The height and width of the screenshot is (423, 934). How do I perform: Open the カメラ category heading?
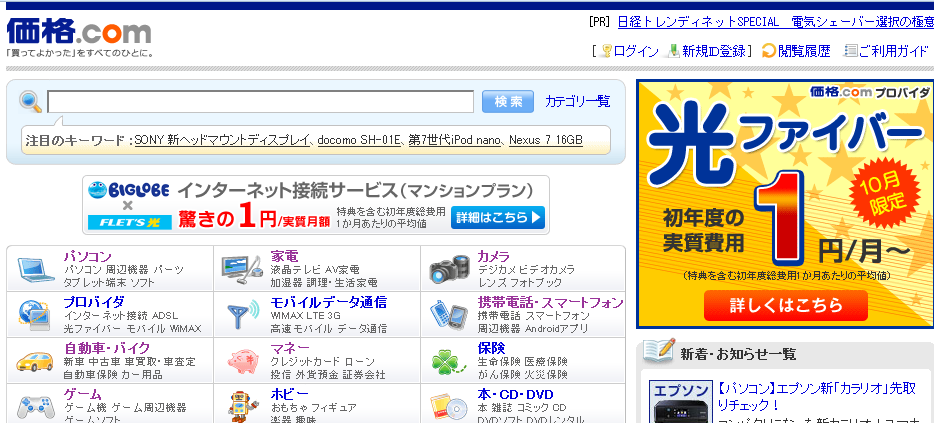[x=494, y=257]
